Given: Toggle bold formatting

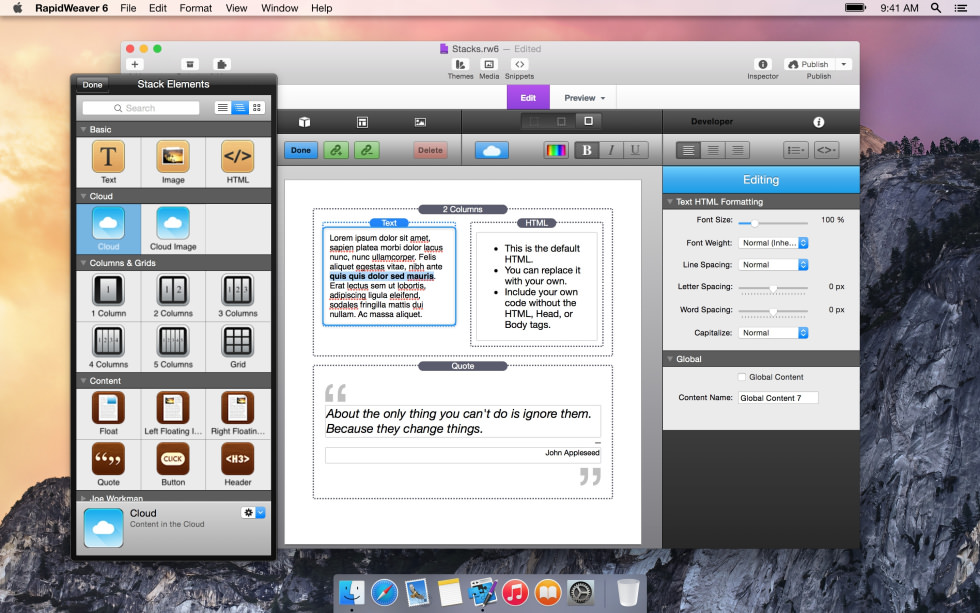Looking at the screenshot, I should [x=586, y=150].
